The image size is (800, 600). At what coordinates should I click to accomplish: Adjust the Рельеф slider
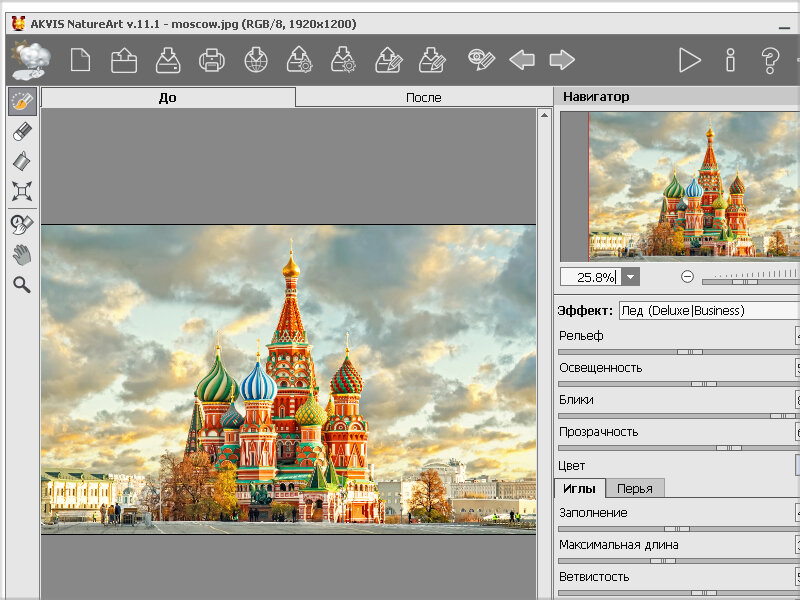point(690,352)
